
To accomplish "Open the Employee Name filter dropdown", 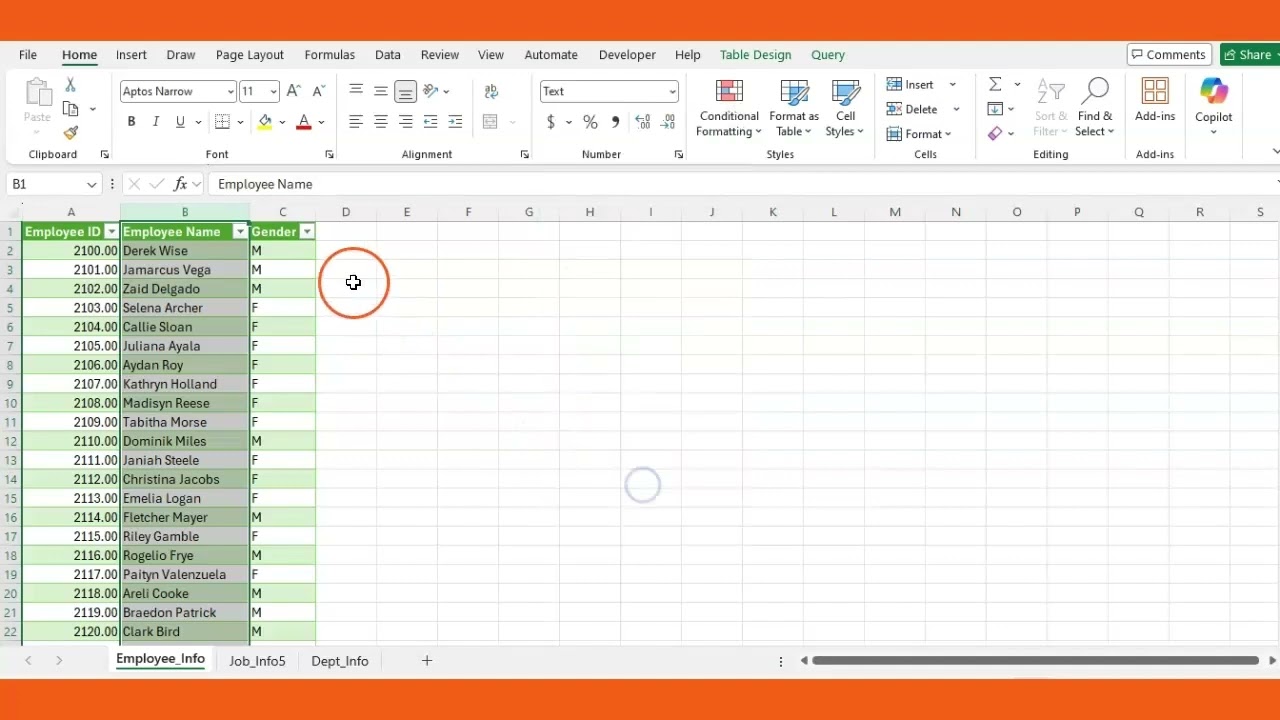I will (240, 232).
